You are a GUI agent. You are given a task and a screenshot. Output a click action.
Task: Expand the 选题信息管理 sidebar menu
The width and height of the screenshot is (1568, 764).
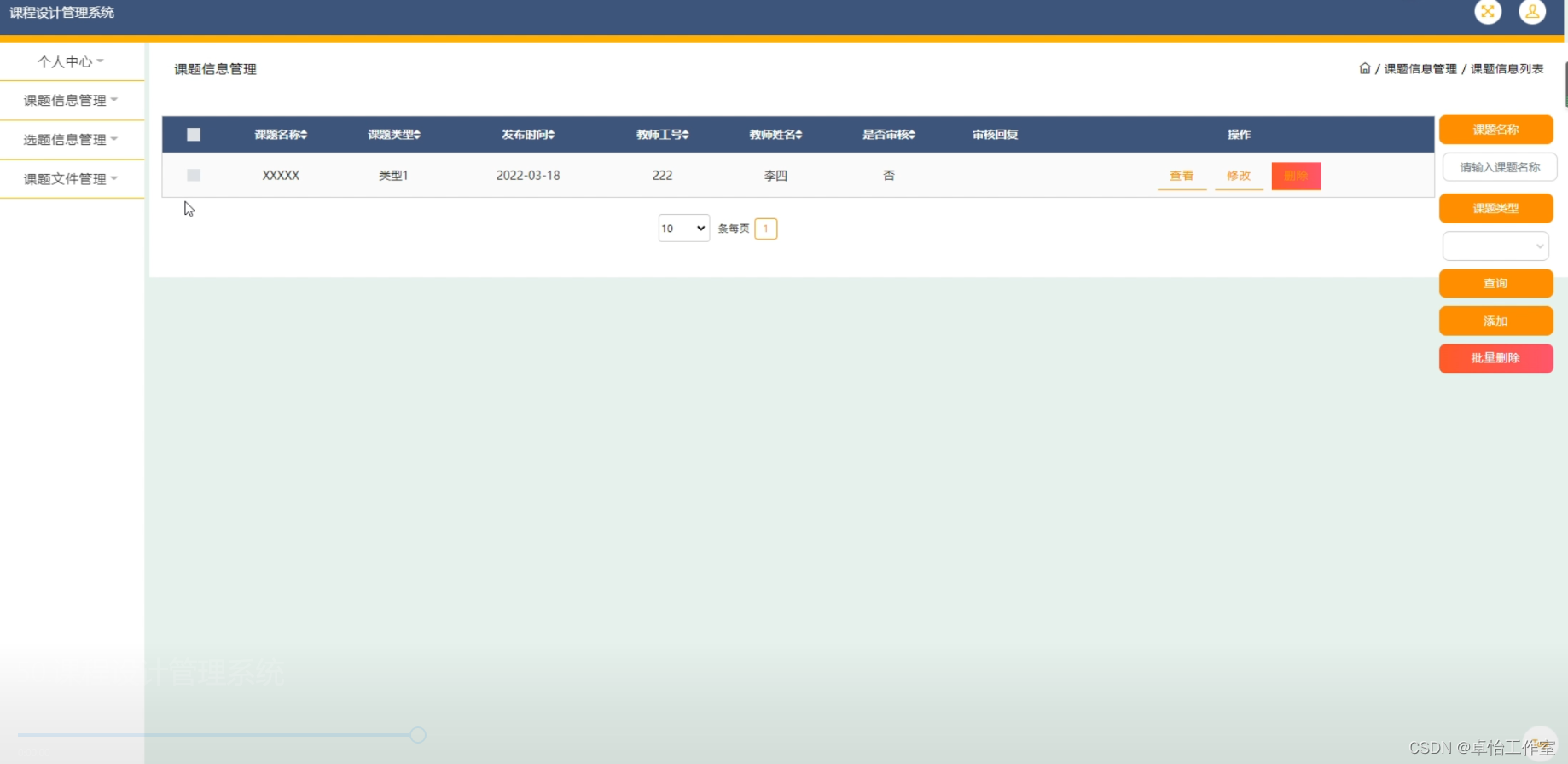pyautogui.click(x=72, y=140)
